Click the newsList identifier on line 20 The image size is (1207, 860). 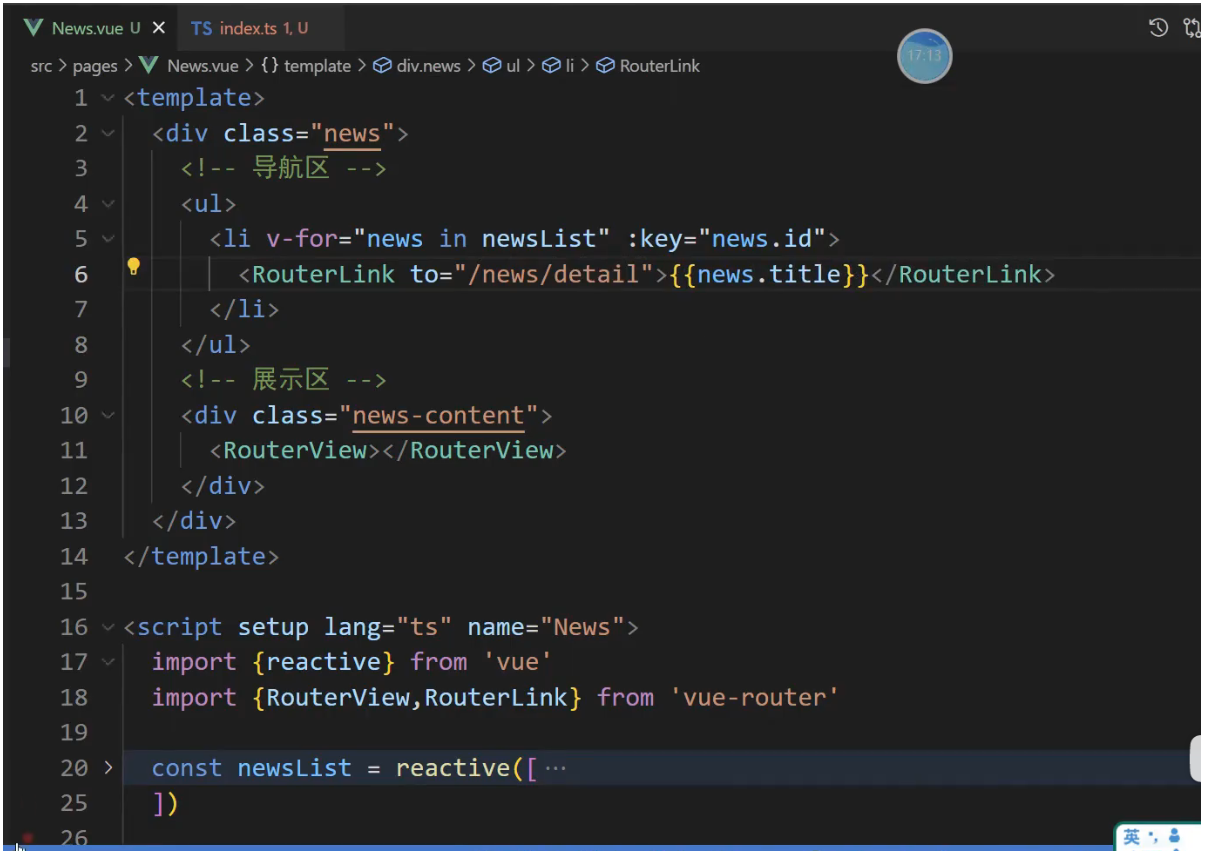tap(295, 768)
